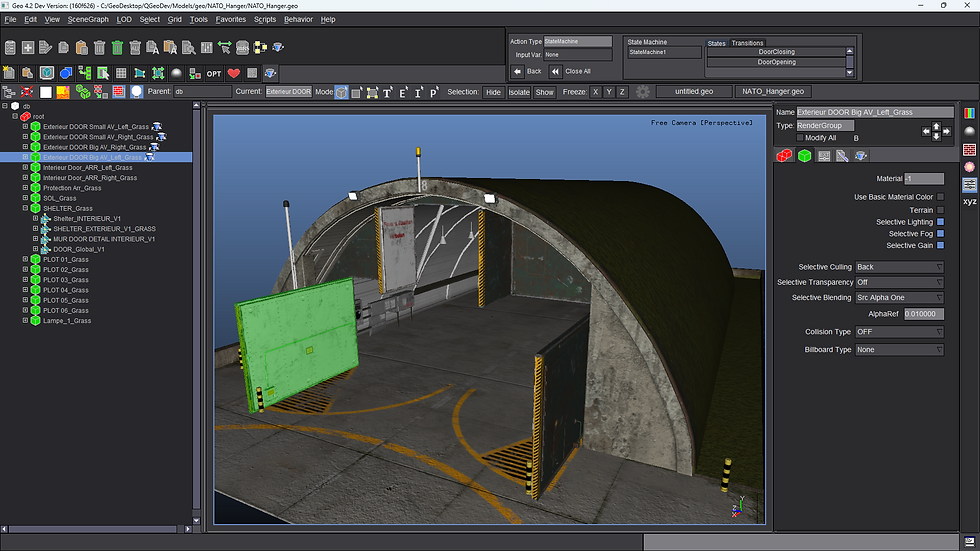Click the gear settings icon near Freeze

(x=642, y=92)
